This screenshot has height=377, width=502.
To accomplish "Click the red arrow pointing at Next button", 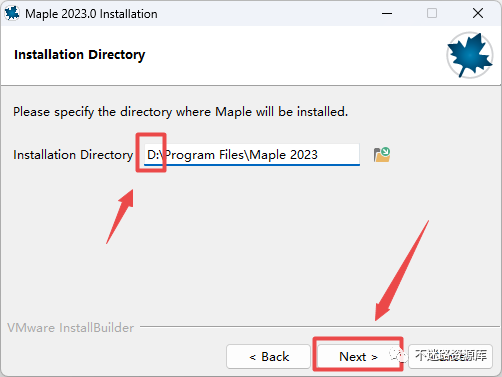I will (x=401, y=271).
